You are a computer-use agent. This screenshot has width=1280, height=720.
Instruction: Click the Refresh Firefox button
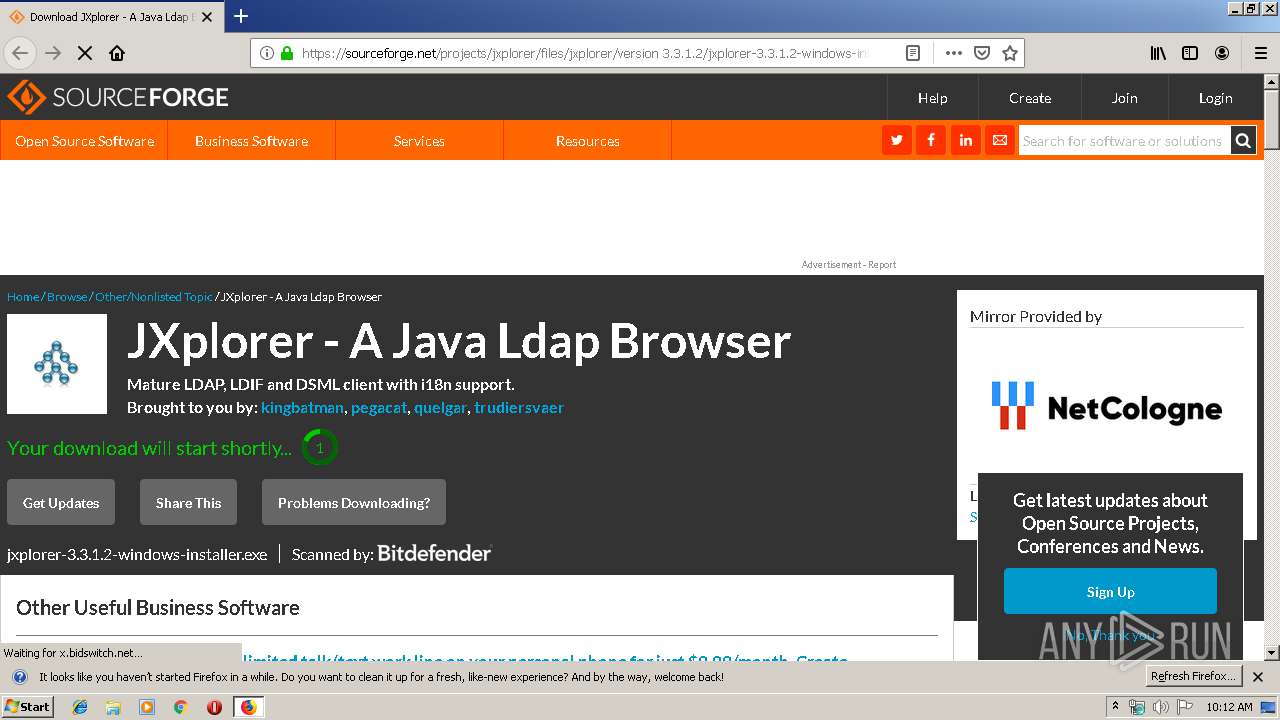[x=1193, y=676]
